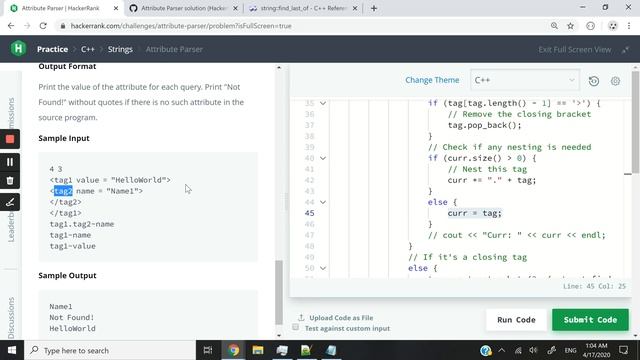
Task: Click the Windows search box
Action: [110, 350]
